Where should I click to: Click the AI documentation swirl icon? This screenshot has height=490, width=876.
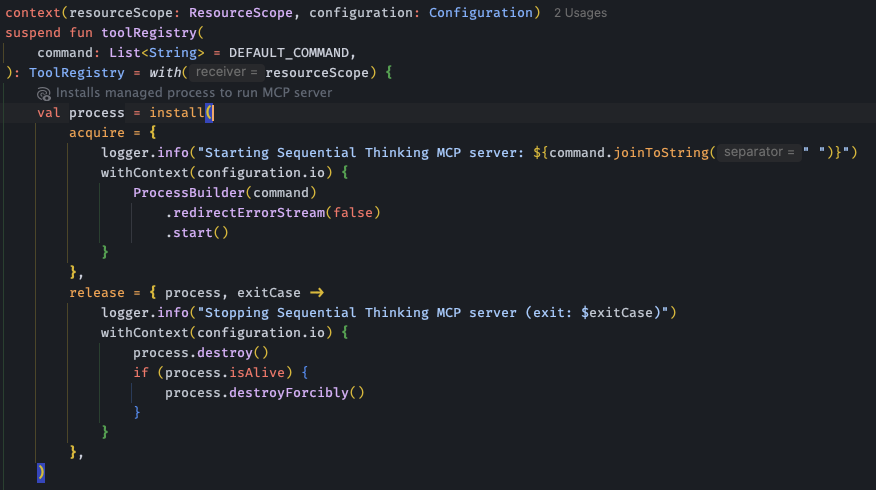44,93
